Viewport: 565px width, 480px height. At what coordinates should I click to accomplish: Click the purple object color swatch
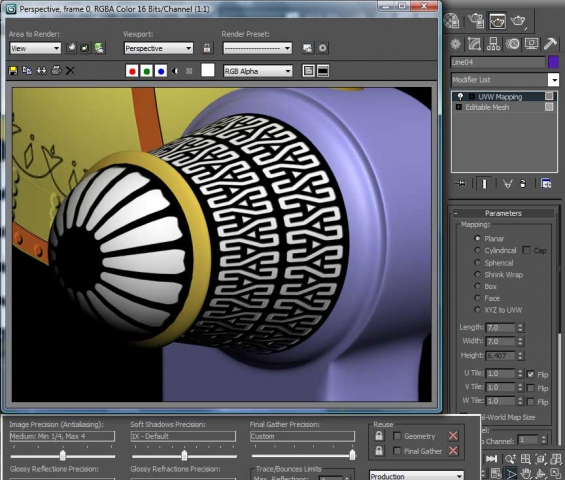click(x=553, y=62)
